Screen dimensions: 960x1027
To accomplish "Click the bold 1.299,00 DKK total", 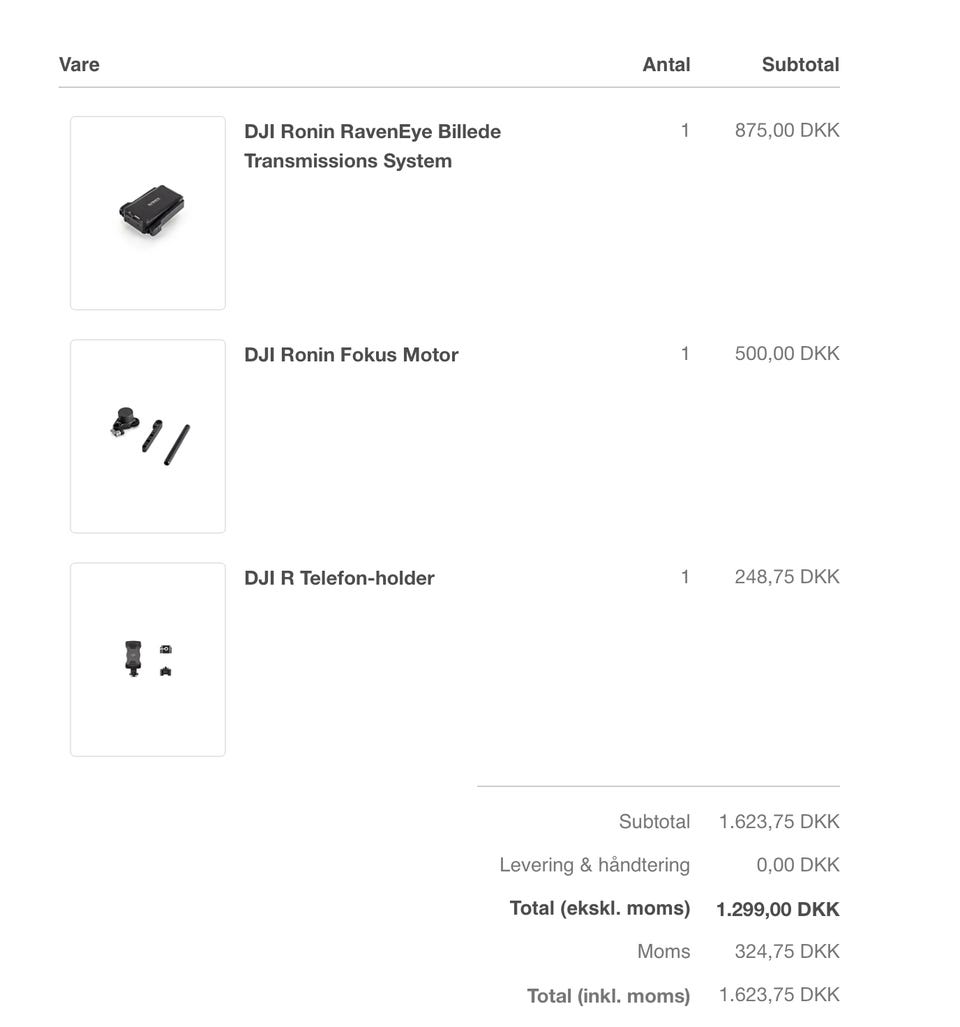I will coord(778,910).
